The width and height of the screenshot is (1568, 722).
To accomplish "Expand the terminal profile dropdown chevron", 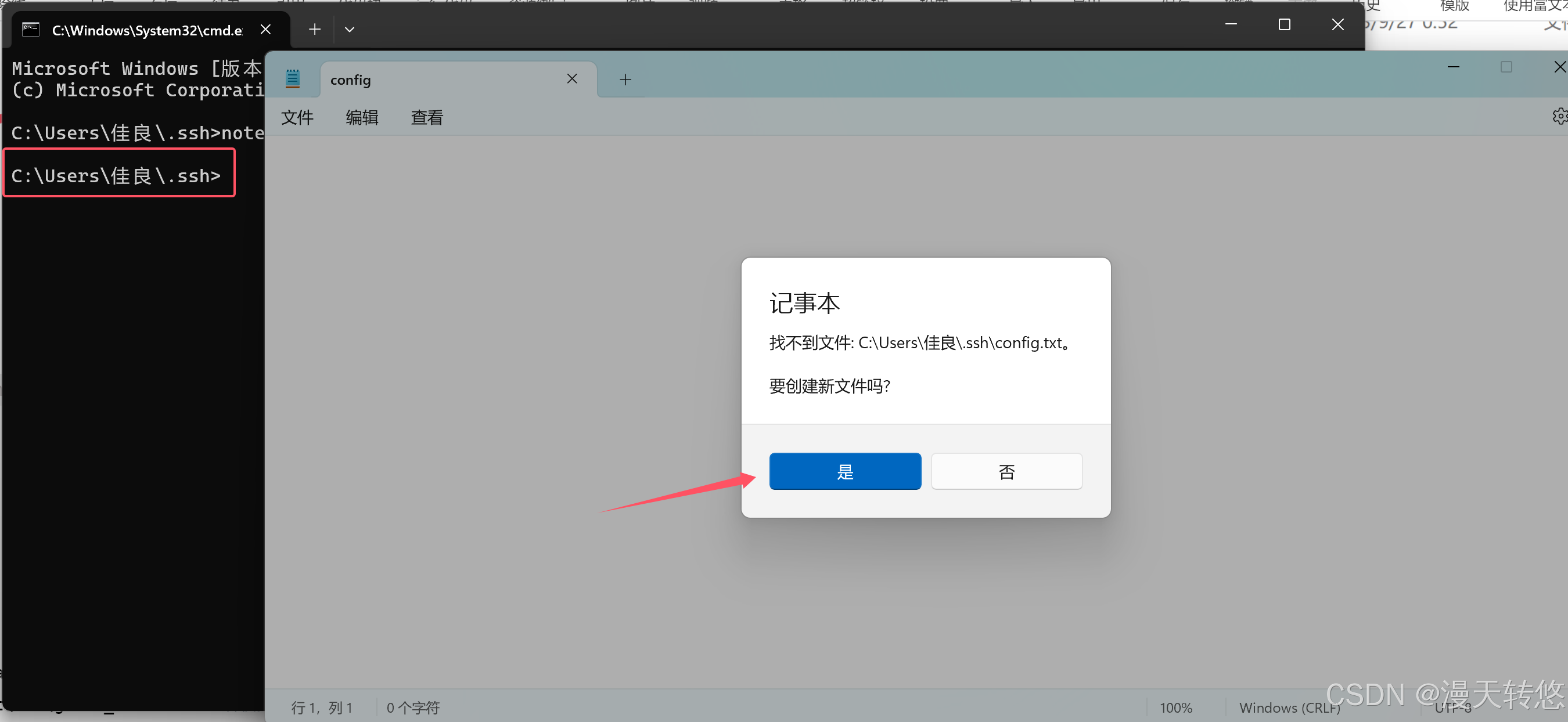I will [350, 29].
